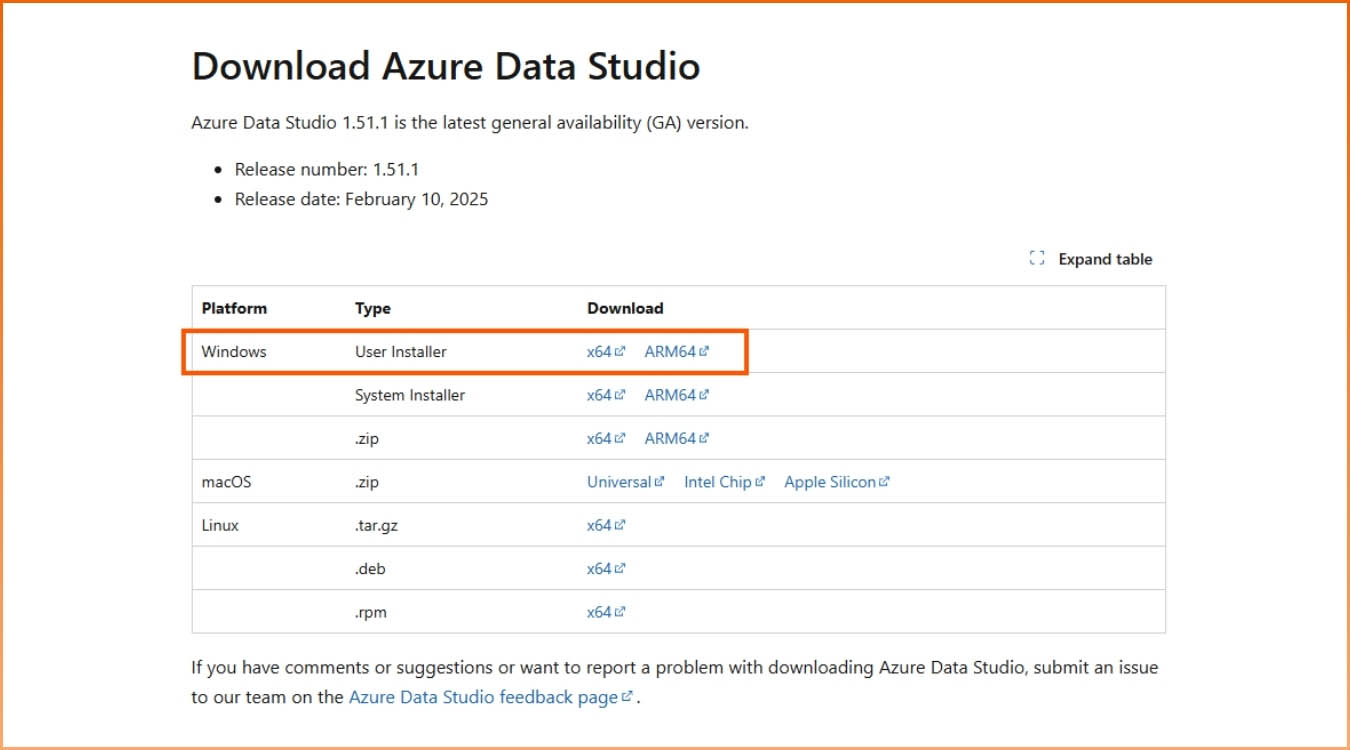Download macOS Intel Chip .zip
The height and width of the screenshot is (750, 1350).
(725, 482)
